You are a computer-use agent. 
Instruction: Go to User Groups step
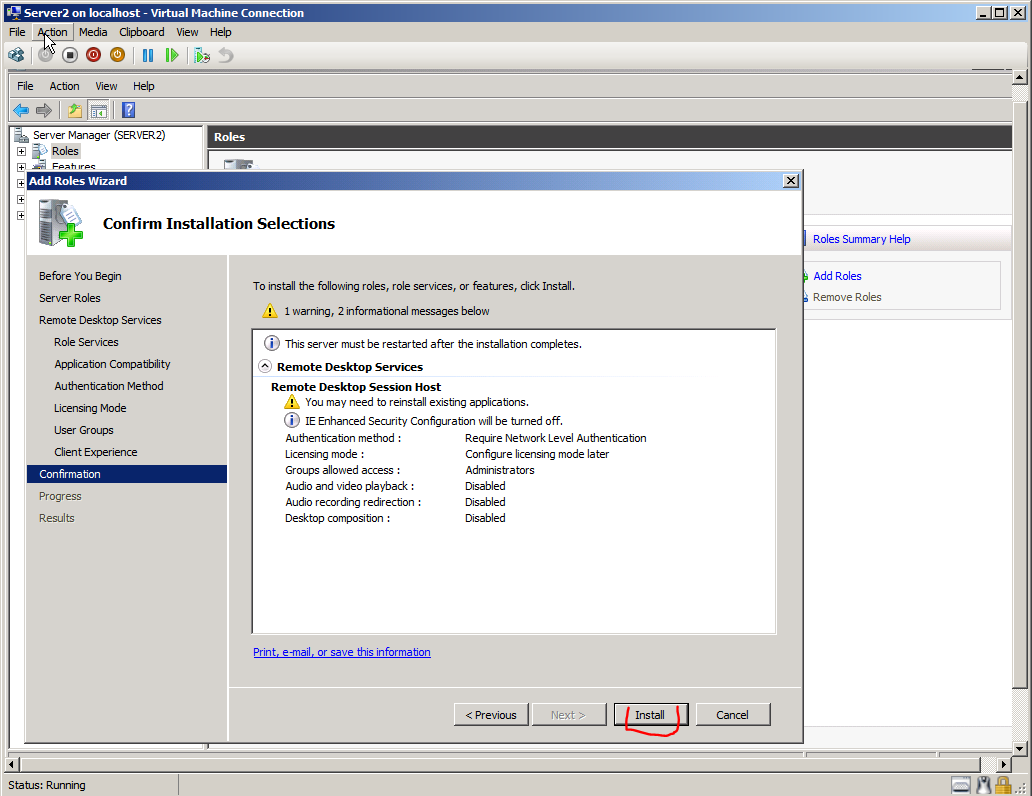(x=84, y=430)
